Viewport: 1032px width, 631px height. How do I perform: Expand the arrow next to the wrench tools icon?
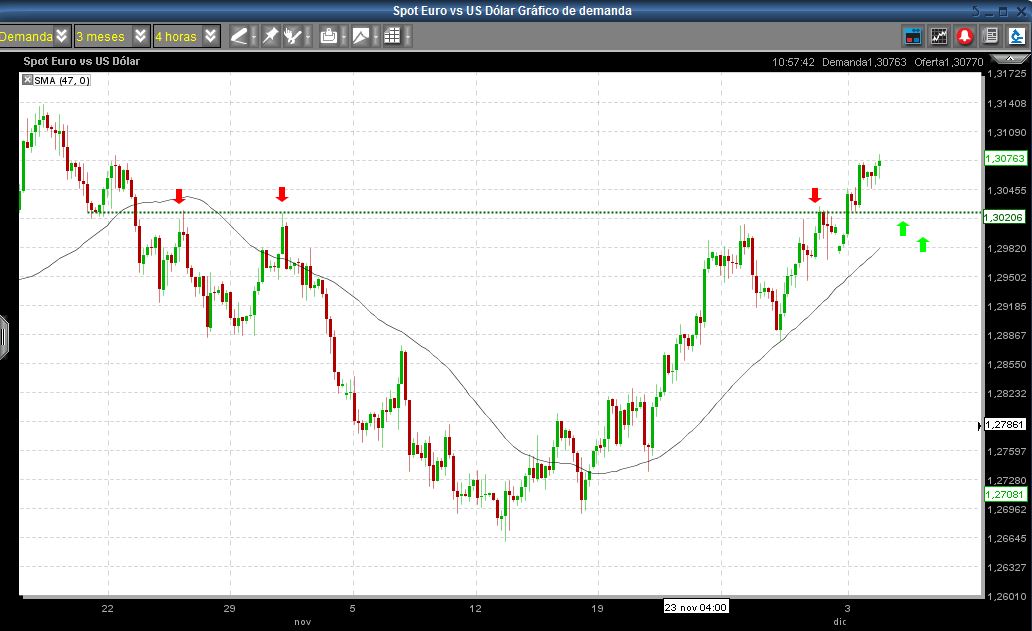pos(307,36)
